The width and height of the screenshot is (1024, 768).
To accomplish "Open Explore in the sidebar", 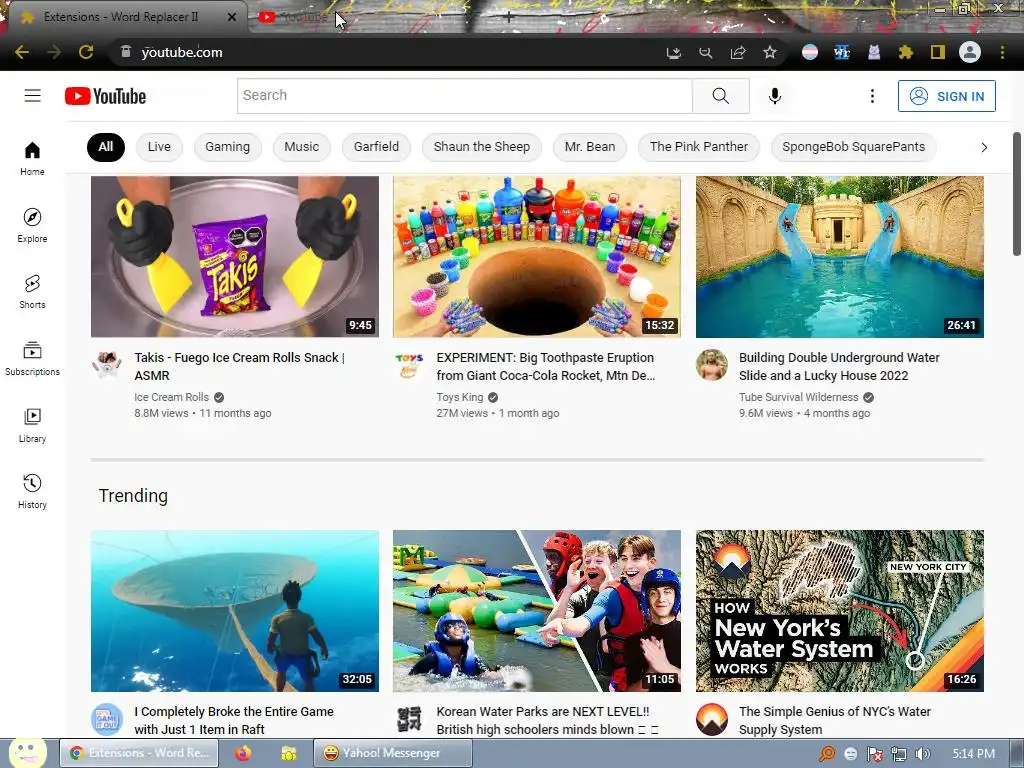I will click(32, 225).
